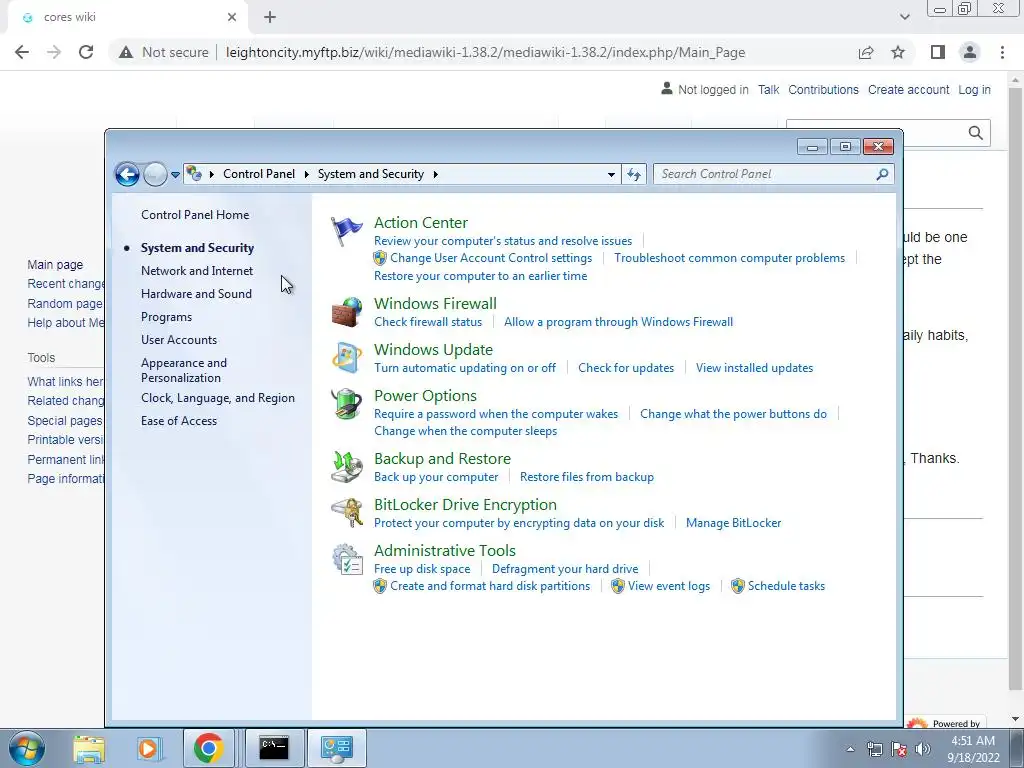Share this page via Chrome share icon
The width and height of the screenshot is (1024, 768).
(866, 52)
